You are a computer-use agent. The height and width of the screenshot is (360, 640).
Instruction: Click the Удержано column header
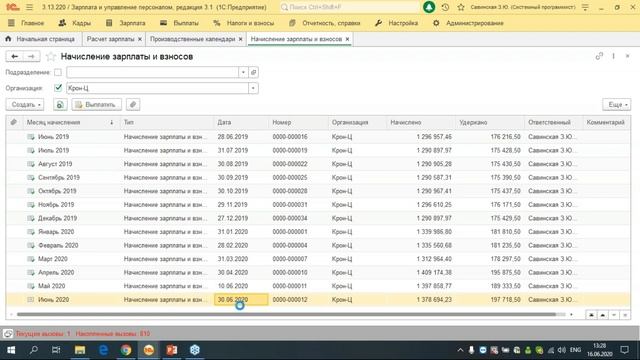coord(490,122)
